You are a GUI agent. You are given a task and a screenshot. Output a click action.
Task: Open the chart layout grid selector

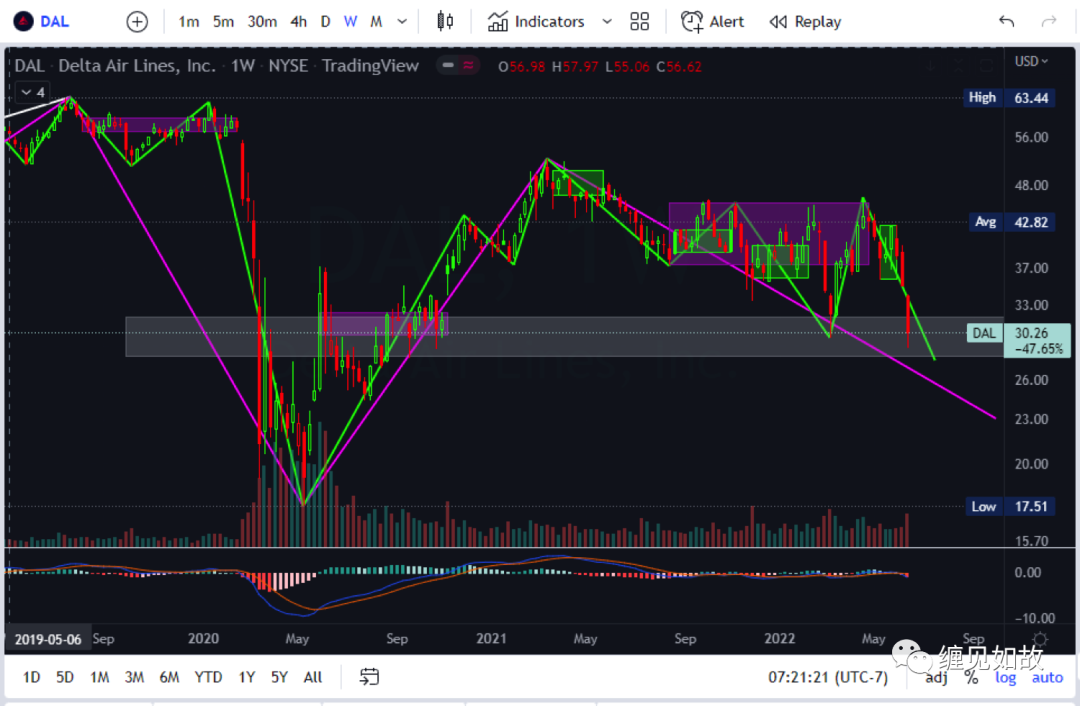(639, 22)
